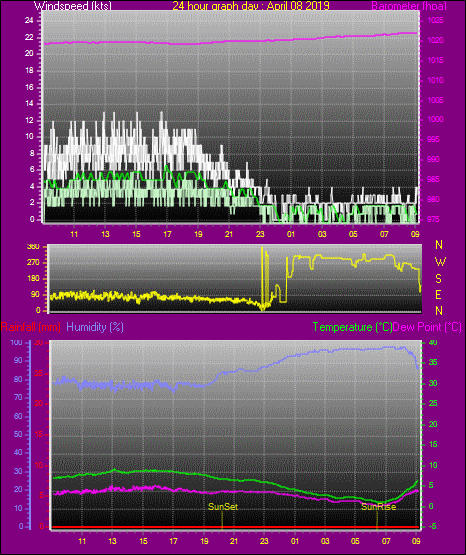Click the Temperature (°C) legend label
466x555 pixels.
click(x=352, y=327)
